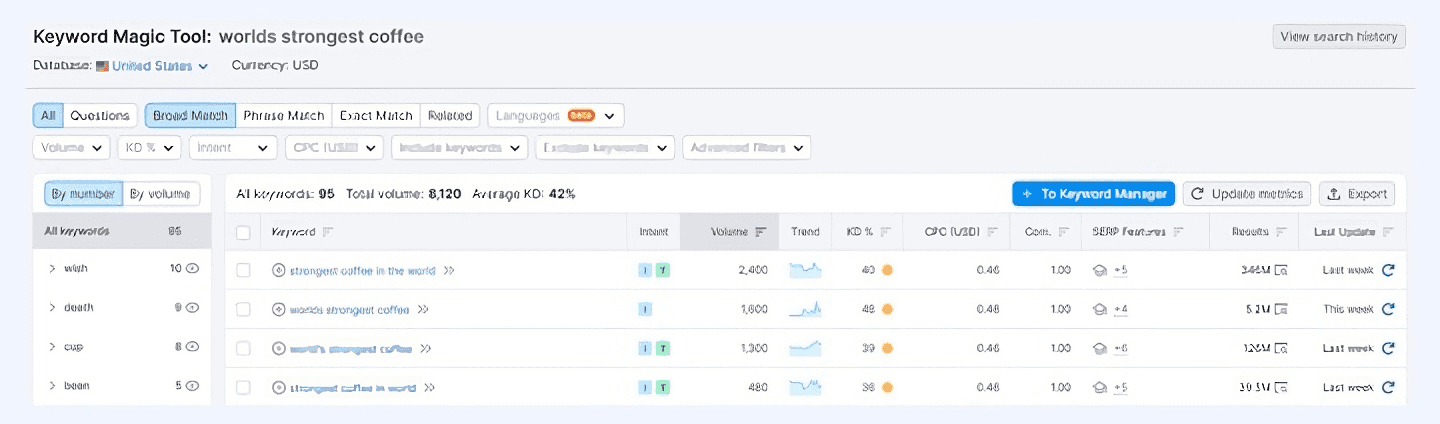View SERP icon for 5.2M results
This screenshot has height=424, width=1440.
(x=1281, y=309)
